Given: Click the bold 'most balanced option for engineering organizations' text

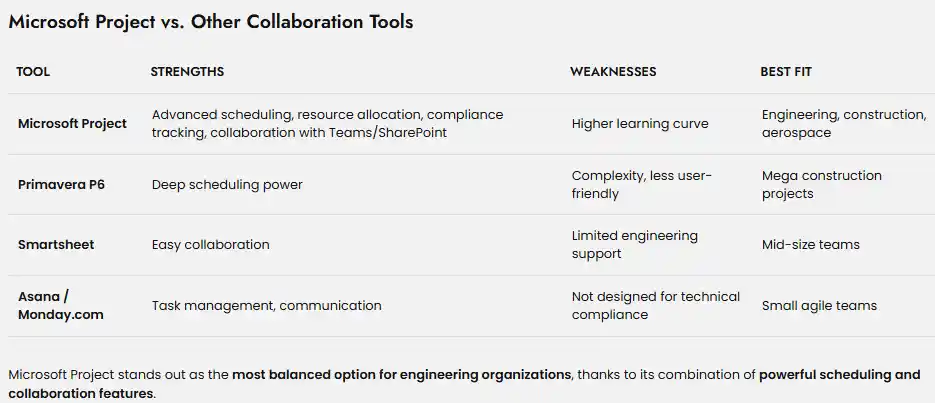Looking at the screenshot, I should pyautogui.click(x=402, y=375).
